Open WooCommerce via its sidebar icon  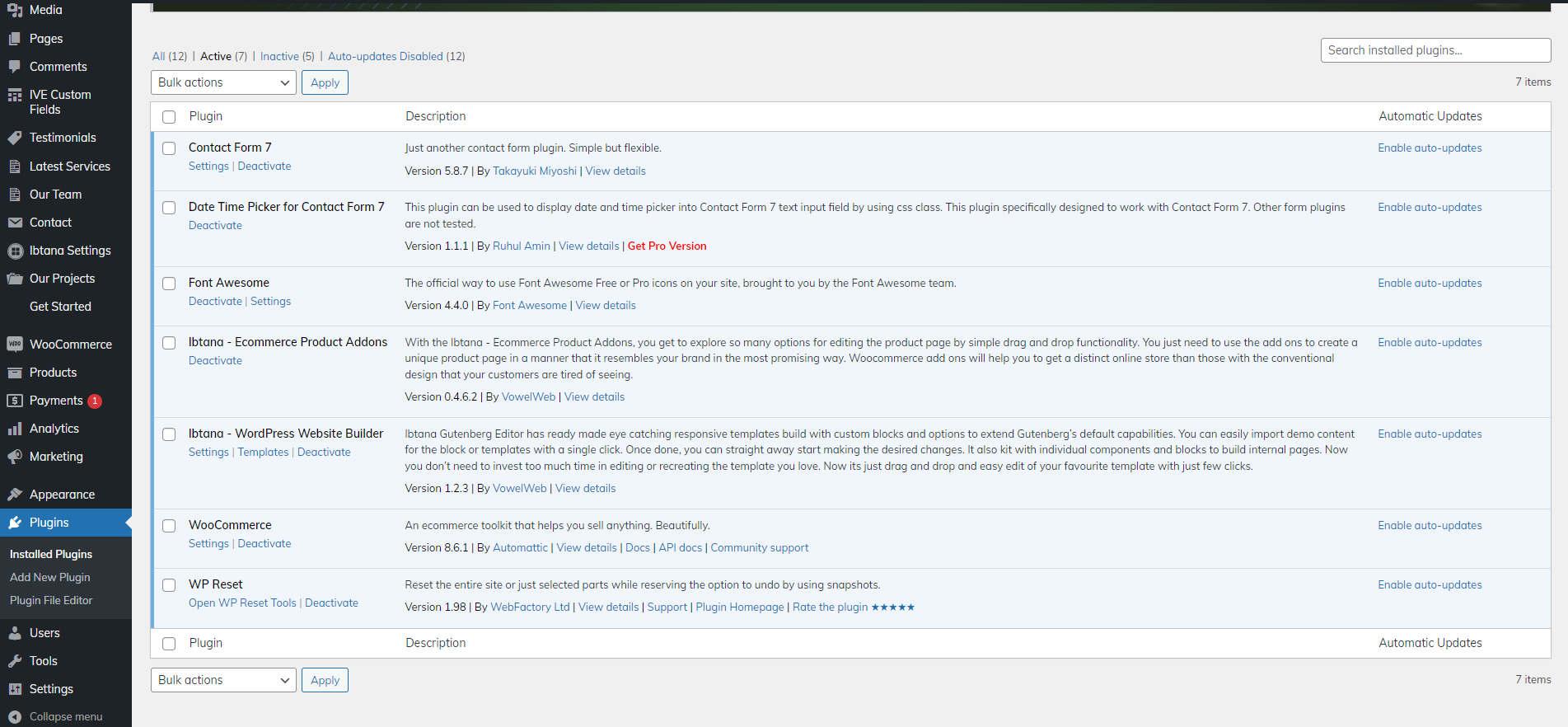[x=15, y=345]
